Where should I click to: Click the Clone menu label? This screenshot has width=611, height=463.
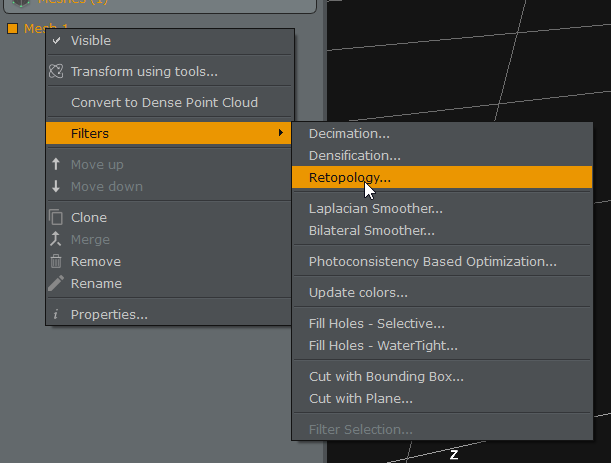click(x=89, y=217)
